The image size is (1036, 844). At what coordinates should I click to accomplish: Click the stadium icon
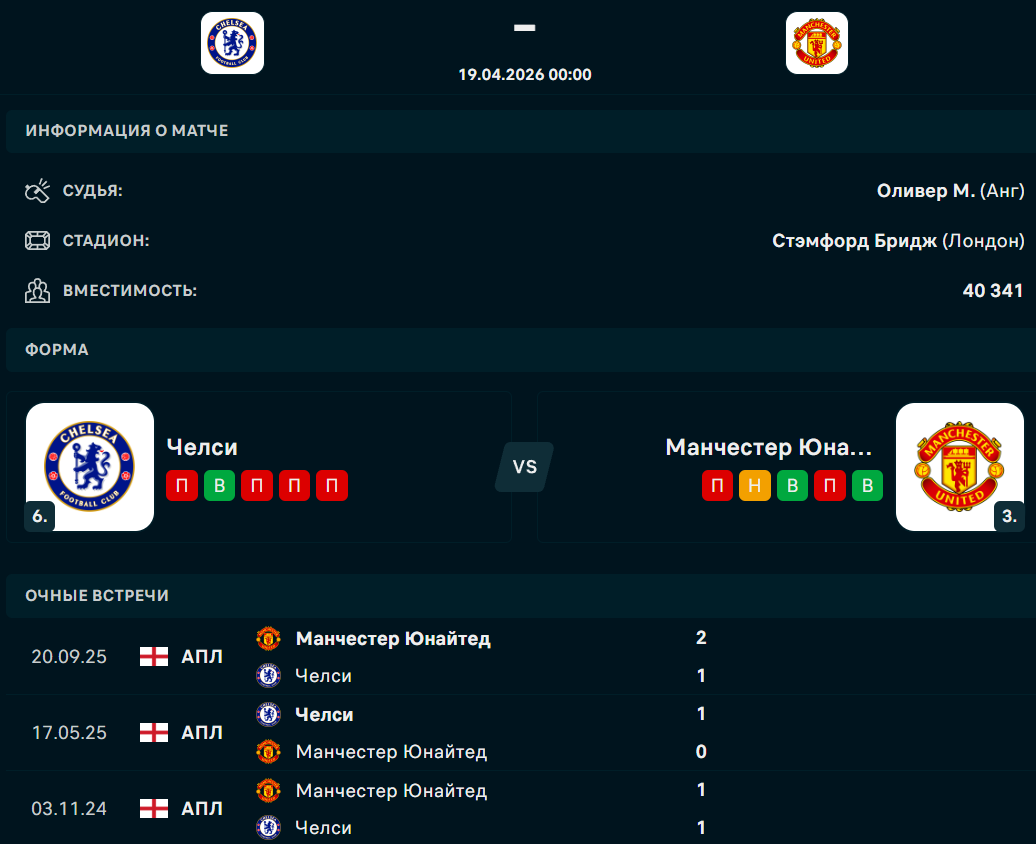coord(37,241)
